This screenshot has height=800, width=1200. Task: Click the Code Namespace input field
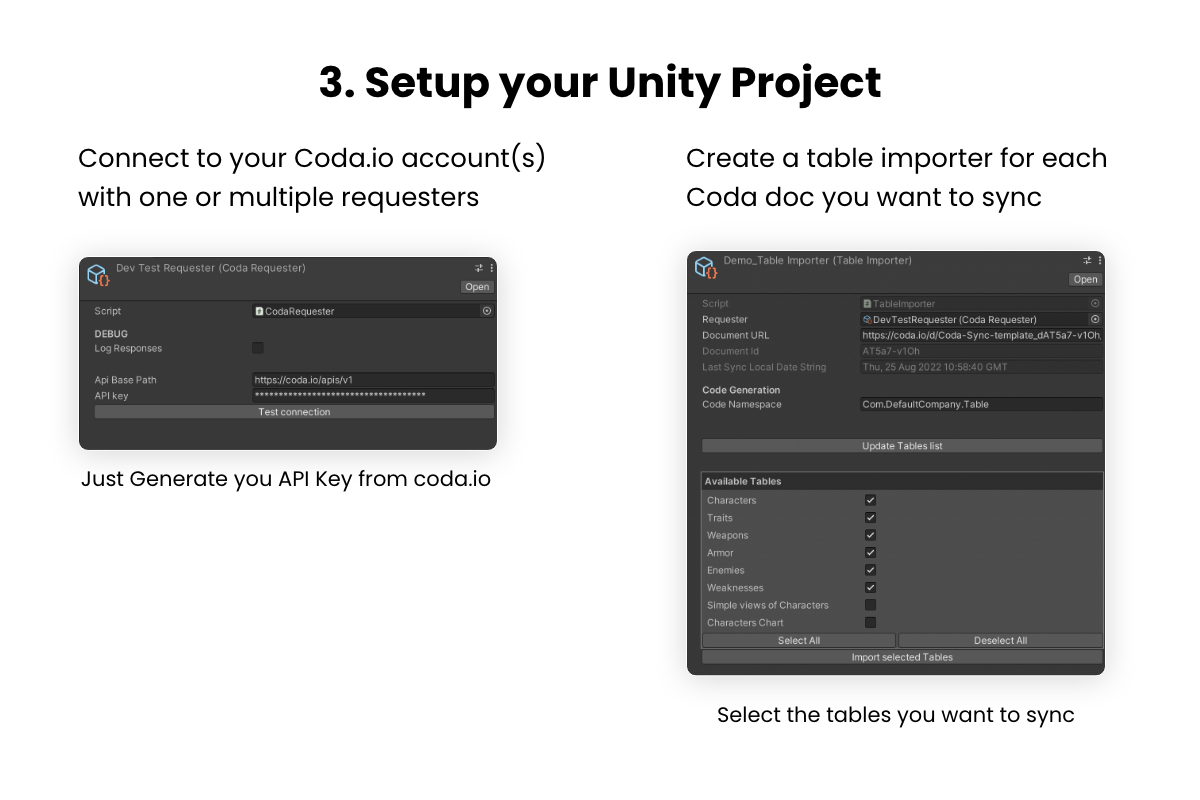tap(981, 405)
